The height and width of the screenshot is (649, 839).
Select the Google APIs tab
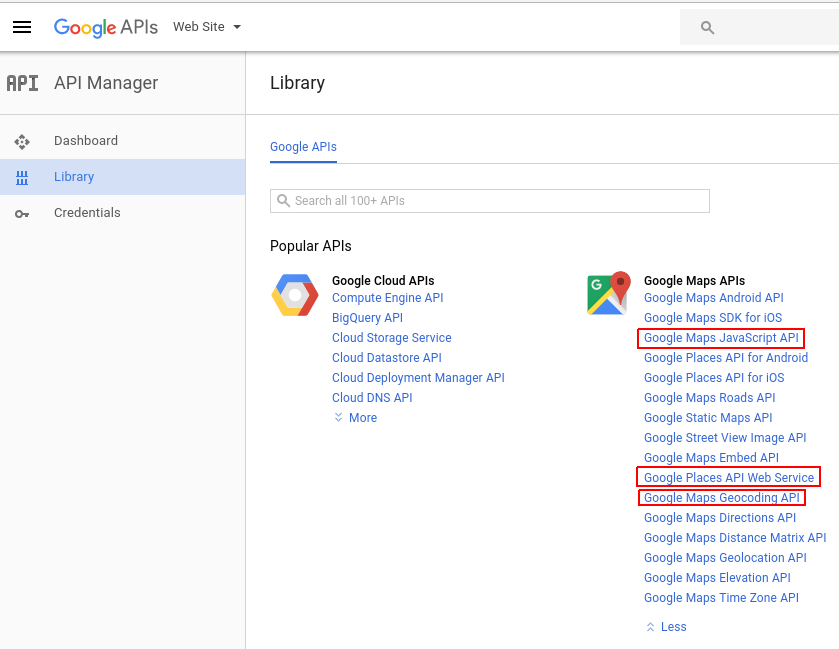pyautogui.click(x=303, y=147)
